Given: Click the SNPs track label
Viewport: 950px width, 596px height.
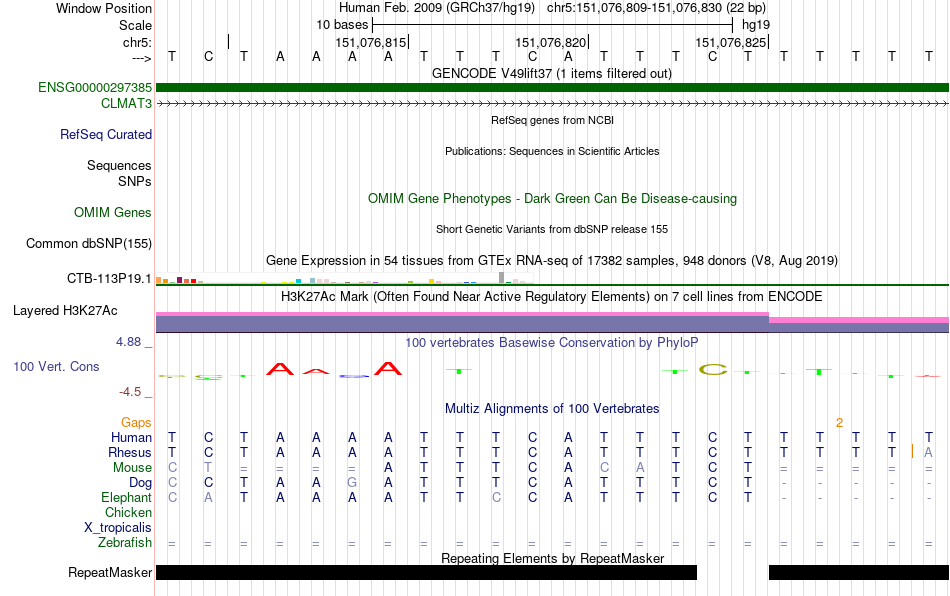Looking at the screenshot, I should 135,181.
